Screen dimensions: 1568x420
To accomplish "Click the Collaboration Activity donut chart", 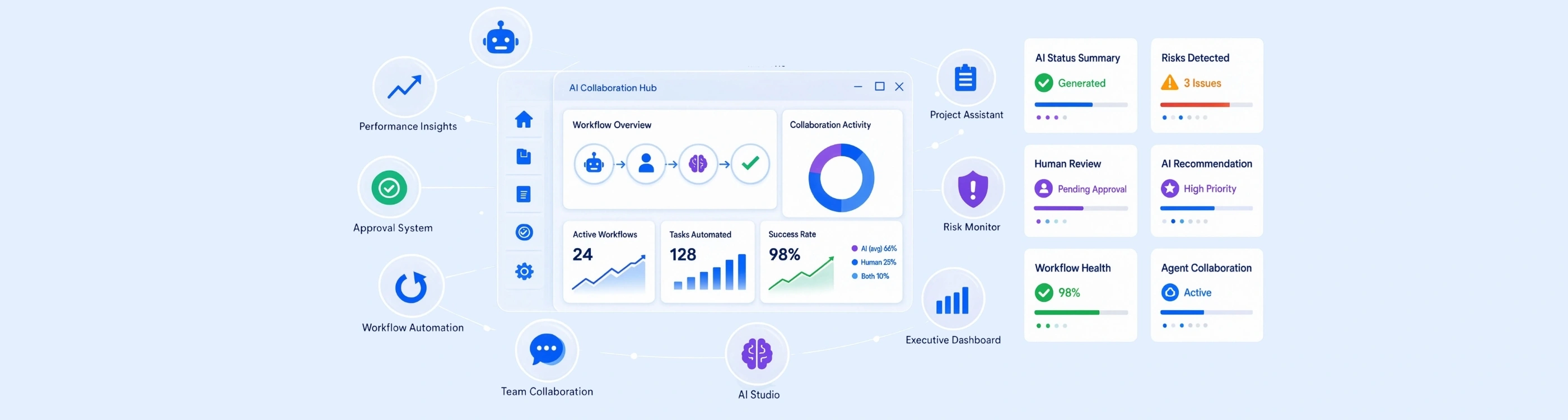I will (x=841, y=178).
